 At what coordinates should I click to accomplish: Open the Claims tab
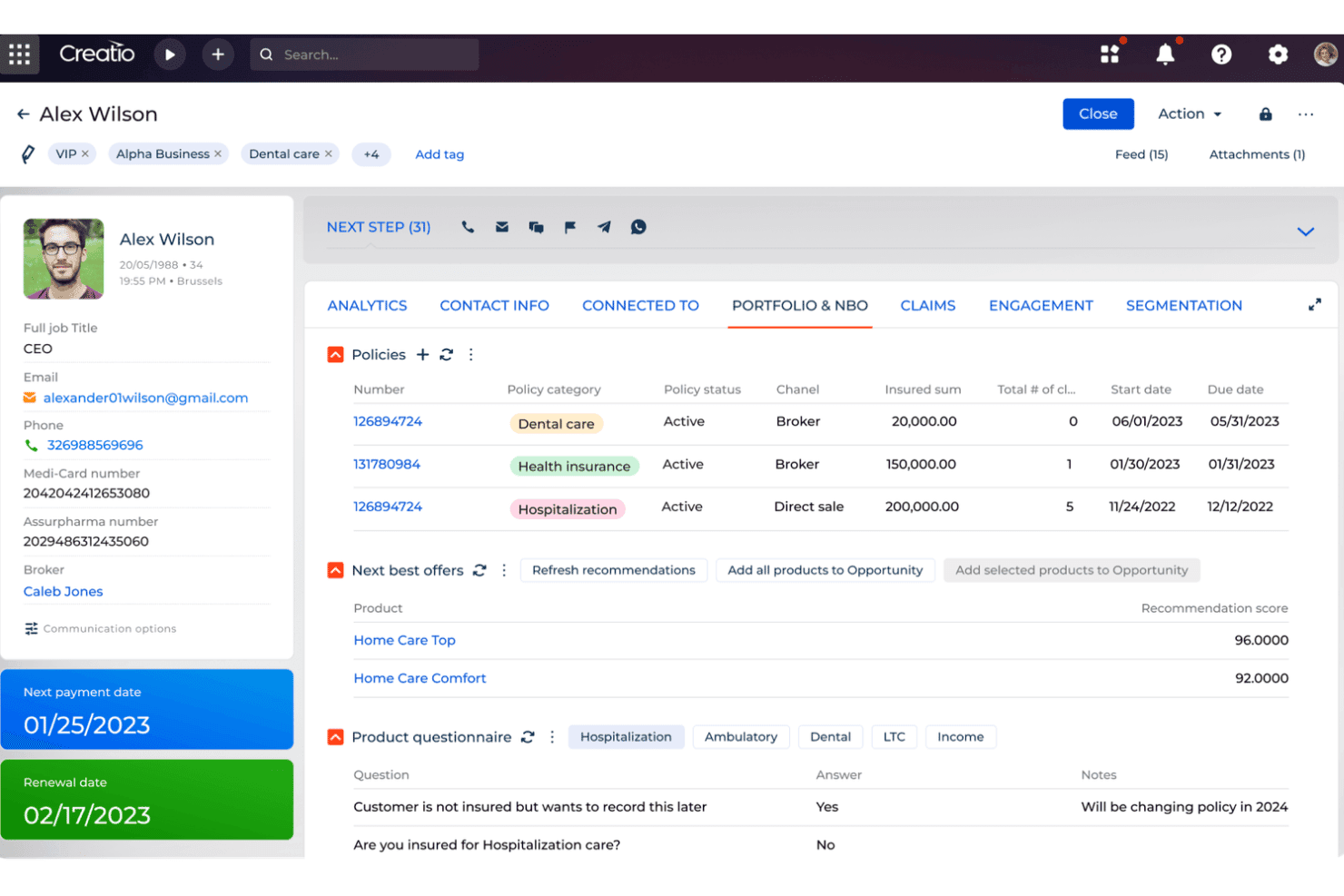pos(928,306)
